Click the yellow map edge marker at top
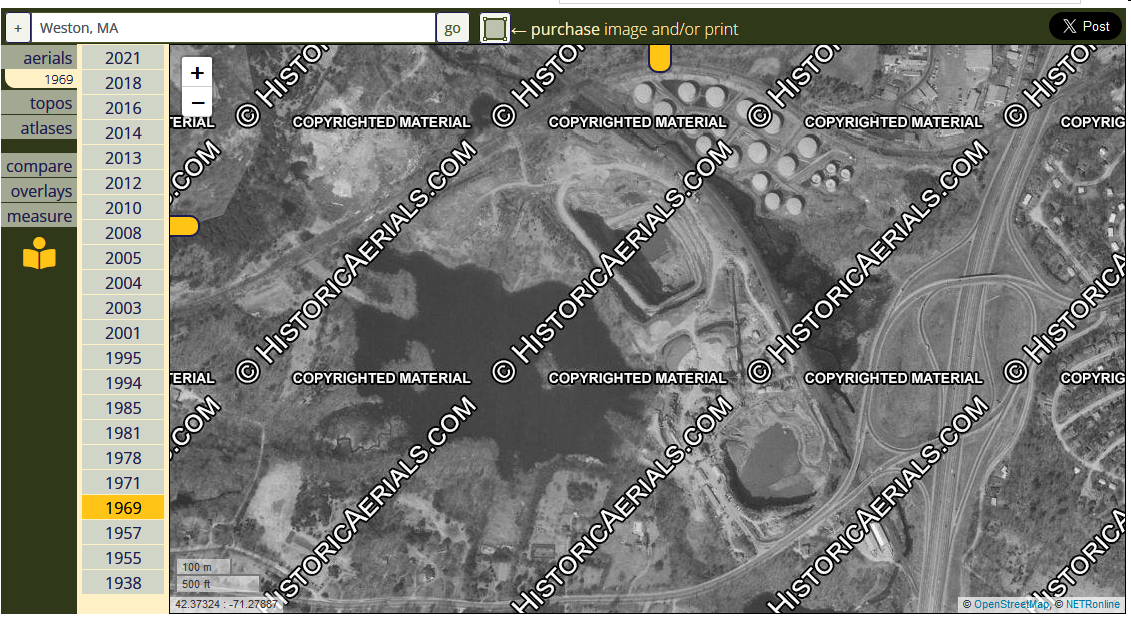This screenshot has width=1131, height=622. click(x=659, y=59)
